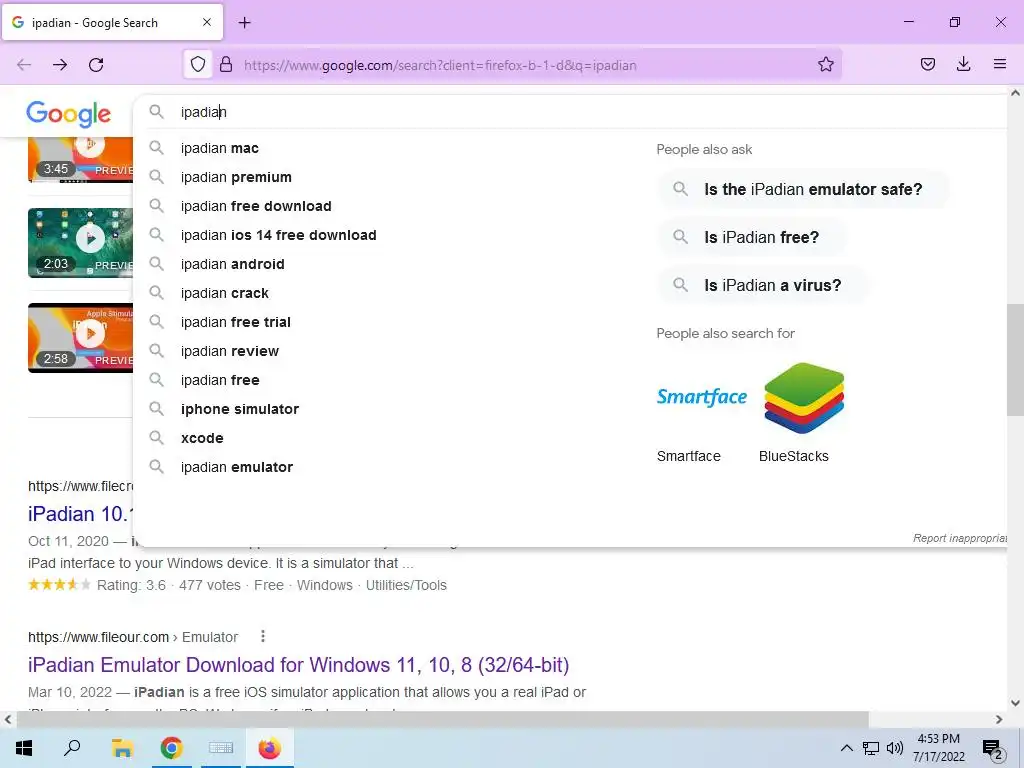Choose suggestion ipadian crack
The image size is (1024, 768).
coord(225,293)
